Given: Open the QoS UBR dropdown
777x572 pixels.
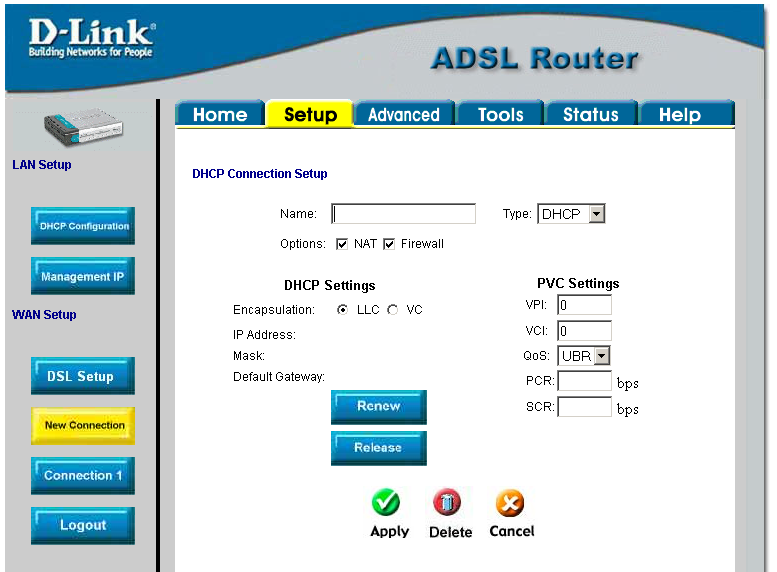Looking at the screenshot, I should point(584,356).
